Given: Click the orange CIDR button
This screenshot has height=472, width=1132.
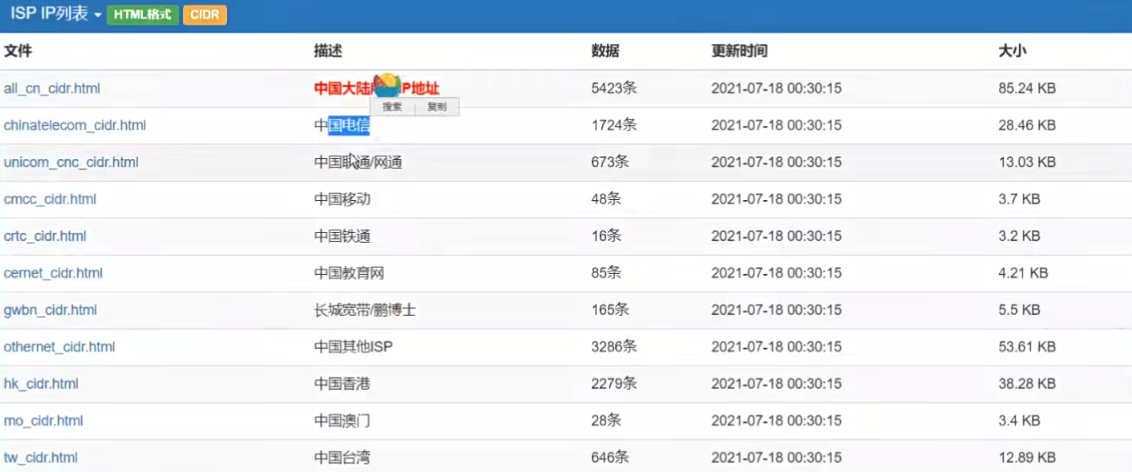Looking at the screenshot, I should pyautogui.click(x=205, y=14).
